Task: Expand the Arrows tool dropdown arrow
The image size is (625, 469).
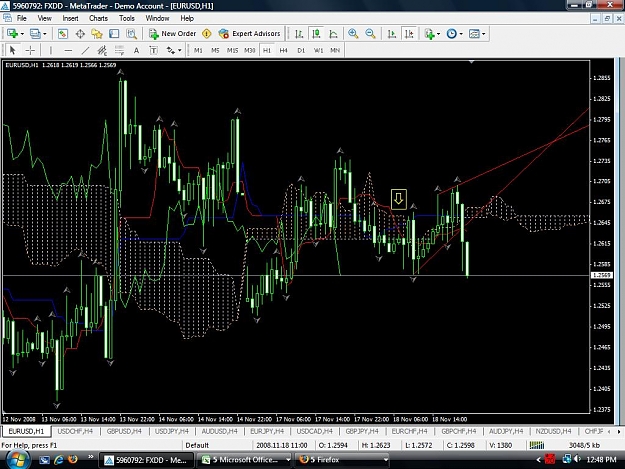Action: point(180,50)
